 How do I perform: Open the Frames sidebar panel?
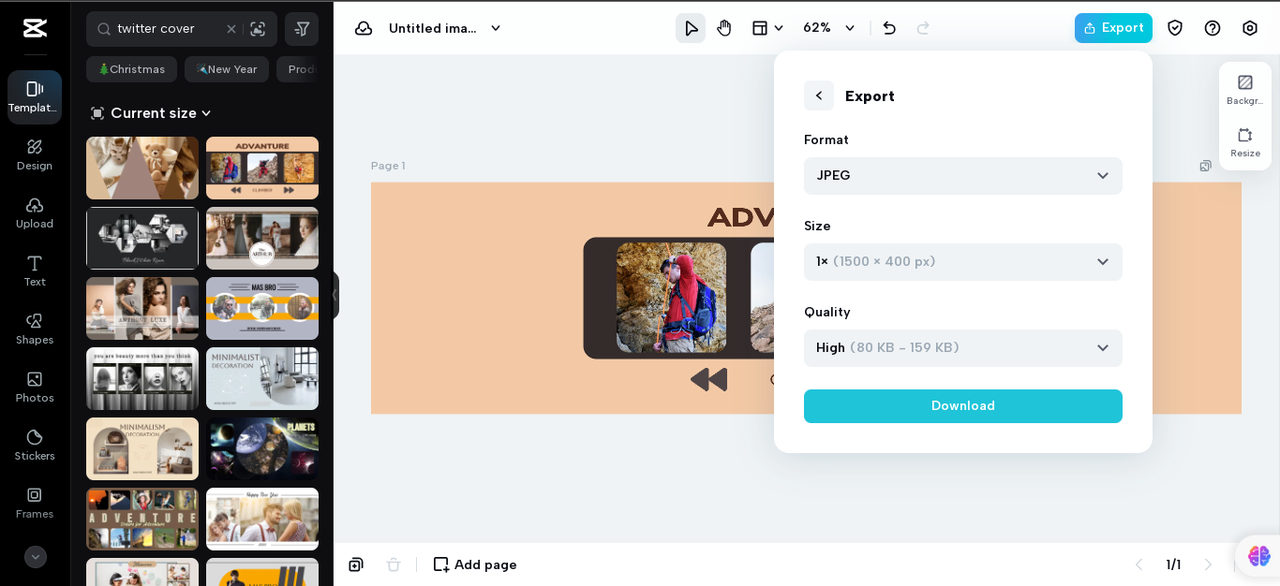(35, 503)
